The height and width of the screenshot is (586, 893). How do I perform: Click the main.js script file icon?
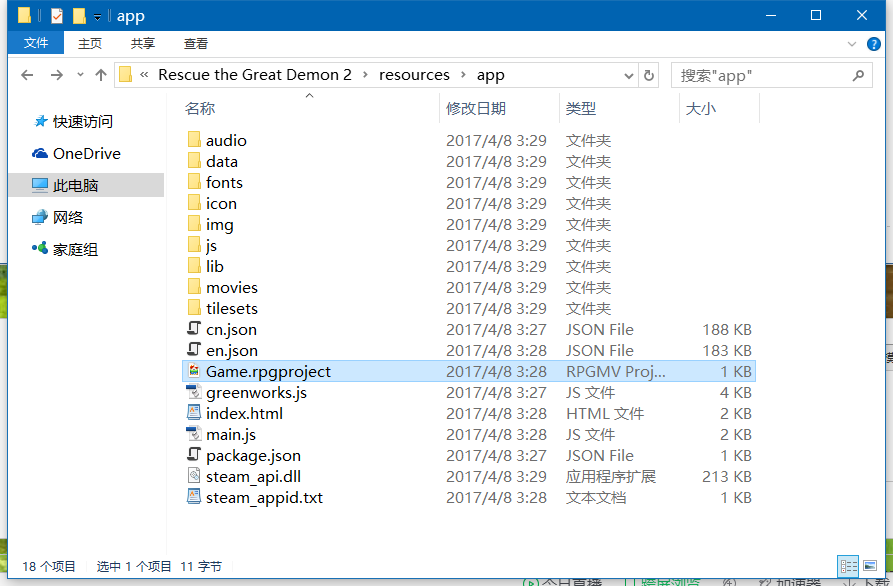point(194,434)
